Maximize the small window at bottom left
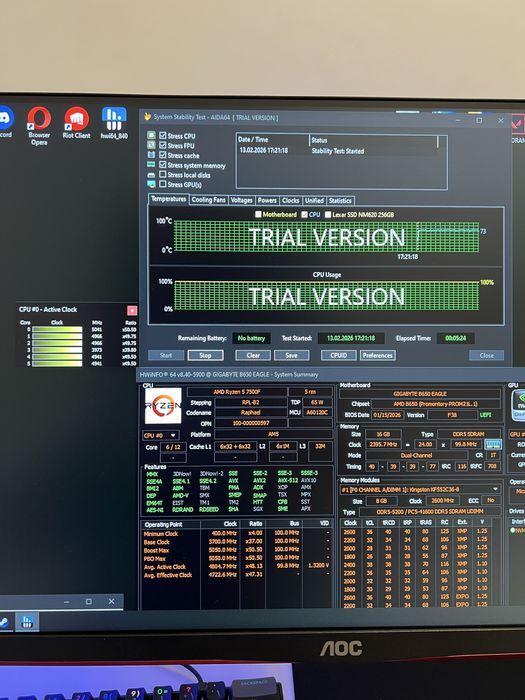The height and width of the screenshot is (700, 525). 89,602
